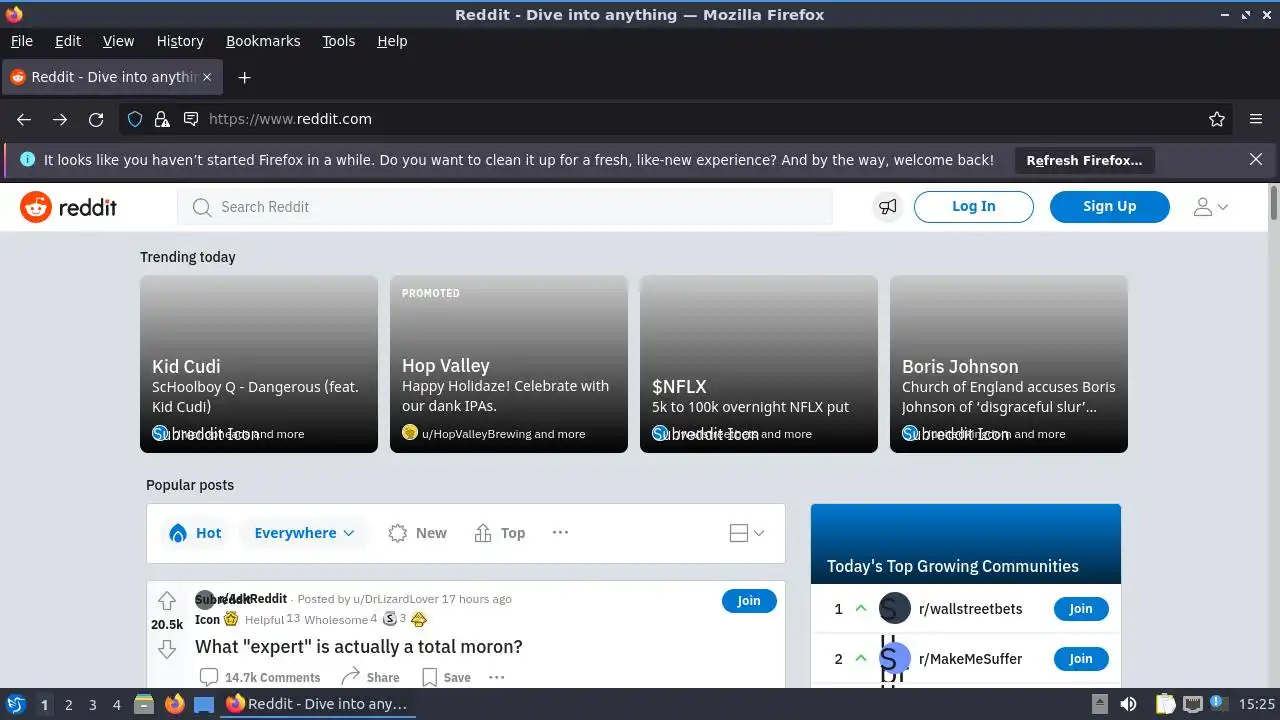This screenshot has height=720, width=1280.
Task: Upvote the AskReddit post
Action: tap(167, 600)
